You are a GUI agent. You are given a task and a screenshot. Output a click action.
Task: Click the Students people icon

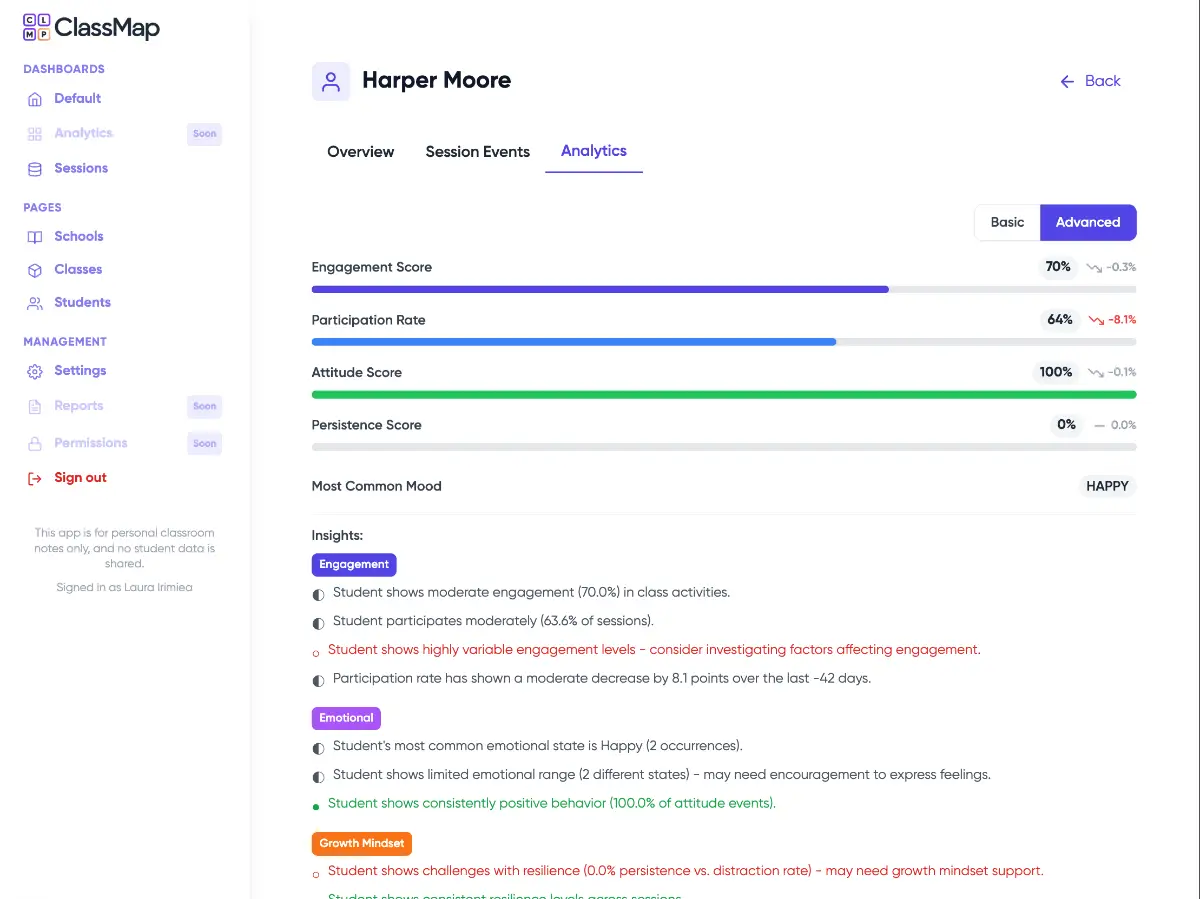tap(35, 303)
